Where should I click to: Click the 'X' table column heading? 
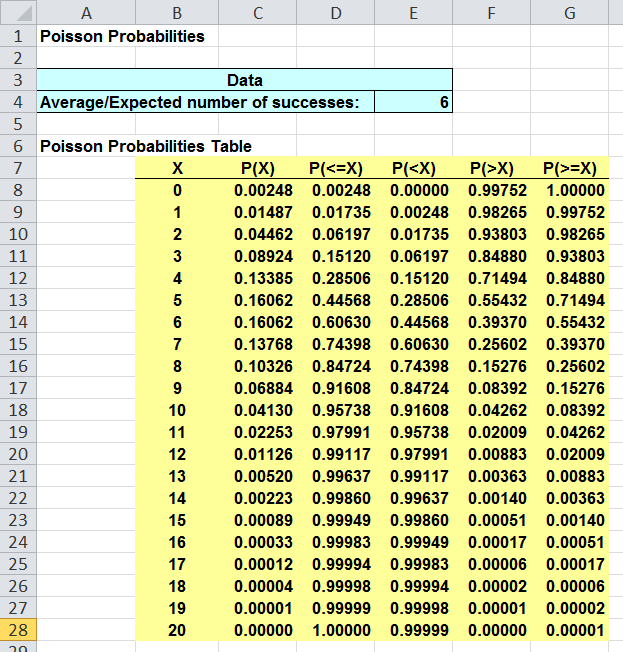(177, 168)
